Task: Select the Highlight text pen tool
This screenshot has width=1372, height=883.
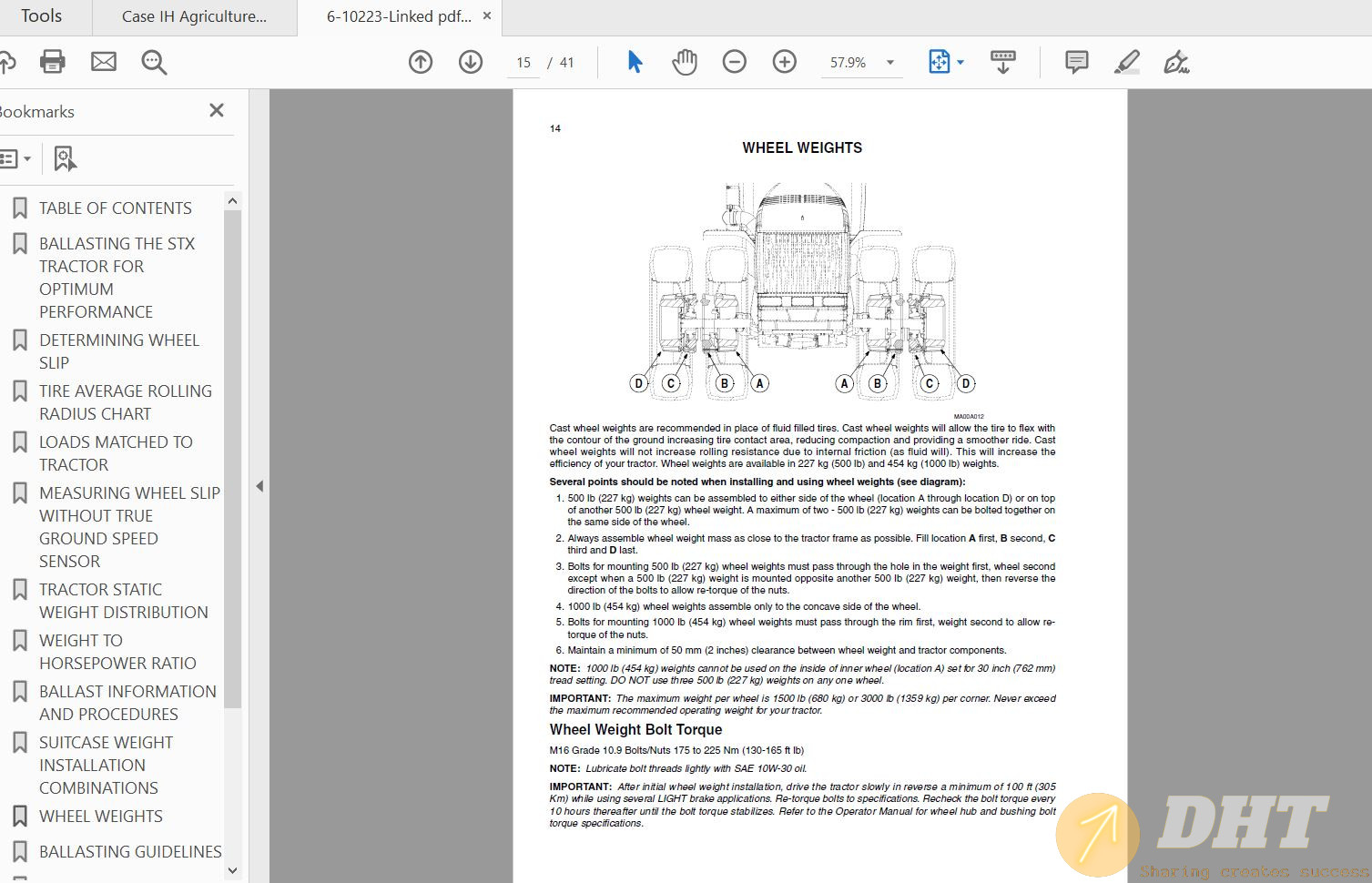Action: tap(1126, 62)
